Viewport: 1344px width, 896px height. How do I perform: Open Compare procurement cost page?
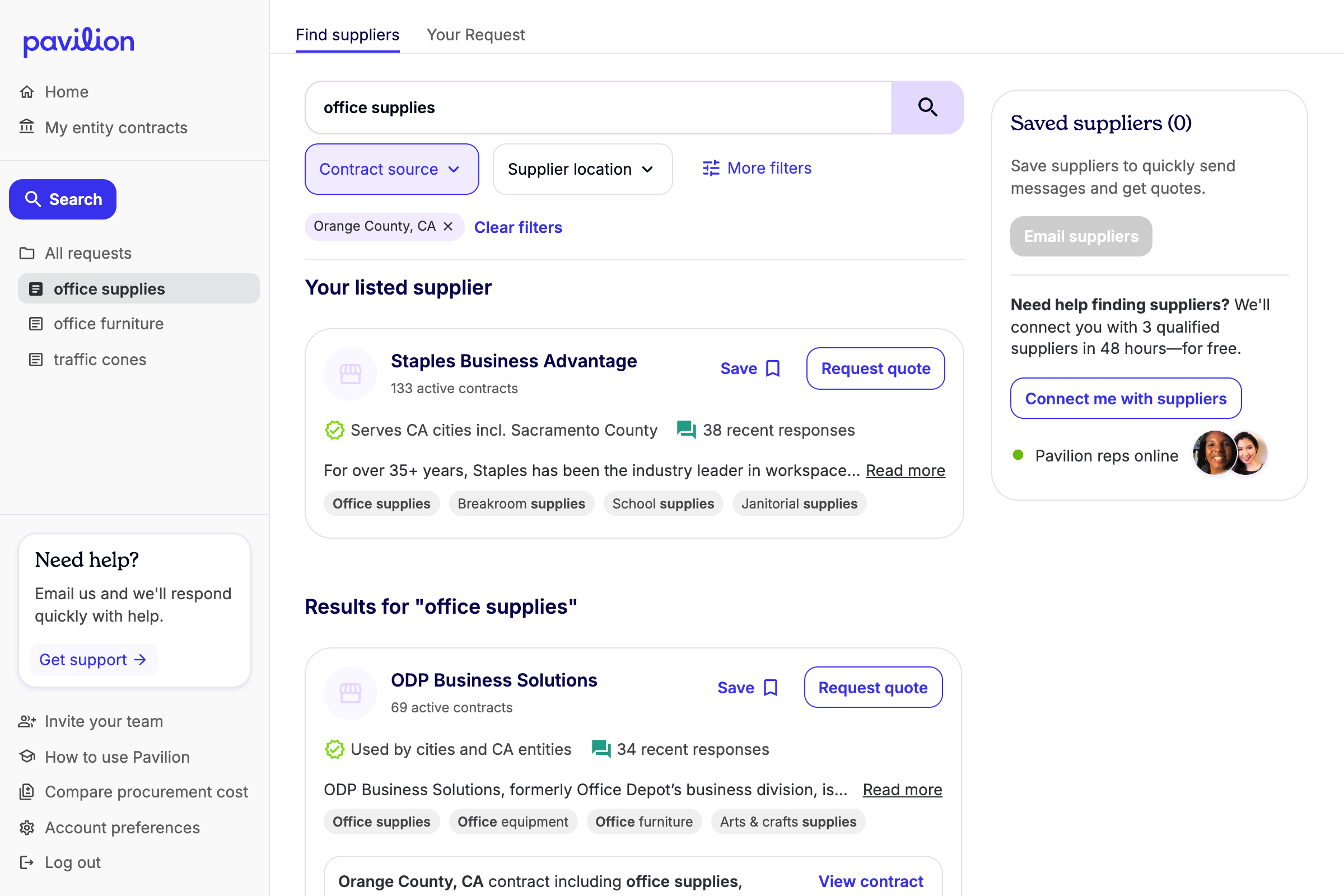146,791
